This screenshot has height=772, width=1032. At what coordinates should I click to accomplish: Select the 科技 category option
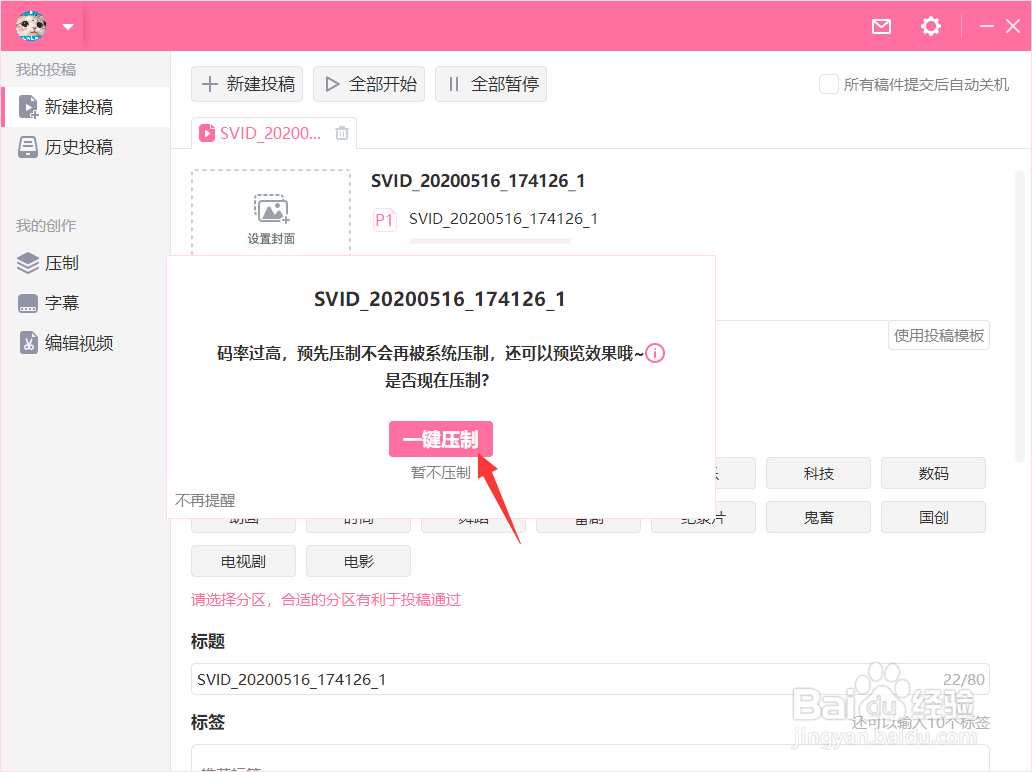tap(818, 473)
